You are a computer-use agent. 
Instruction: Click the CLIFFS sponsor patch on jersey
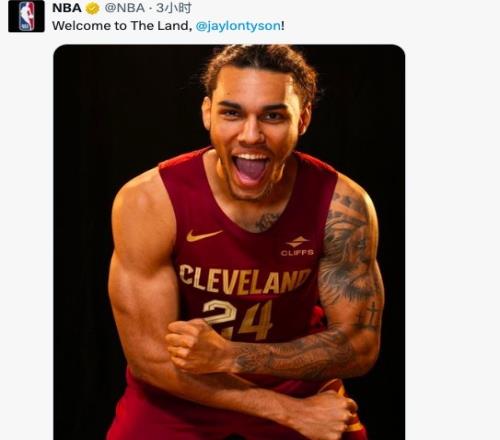[x=297, y=246]
